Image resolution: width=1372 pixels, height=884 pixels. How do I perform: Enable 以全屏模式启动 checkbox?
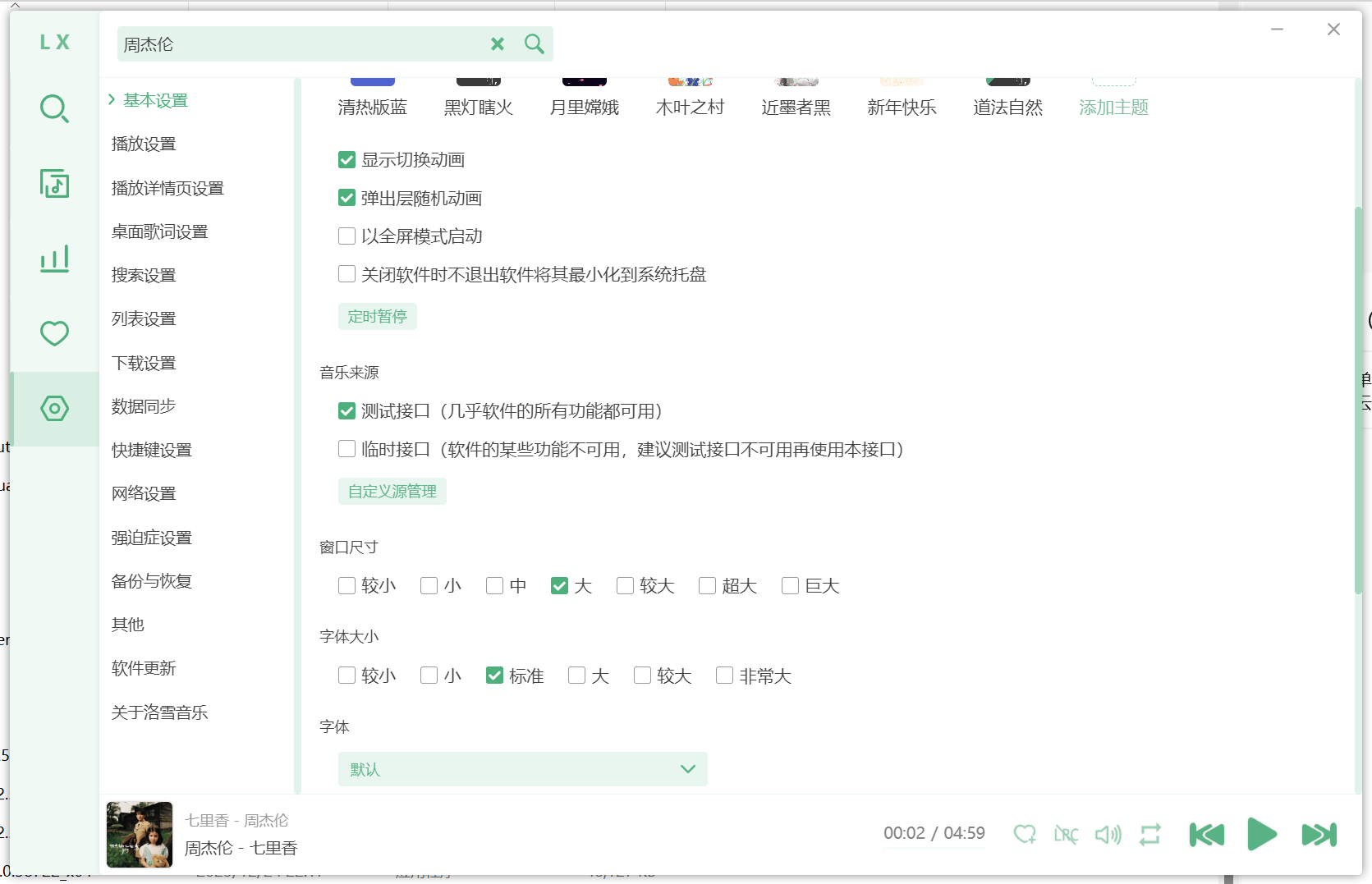[346, 236]
